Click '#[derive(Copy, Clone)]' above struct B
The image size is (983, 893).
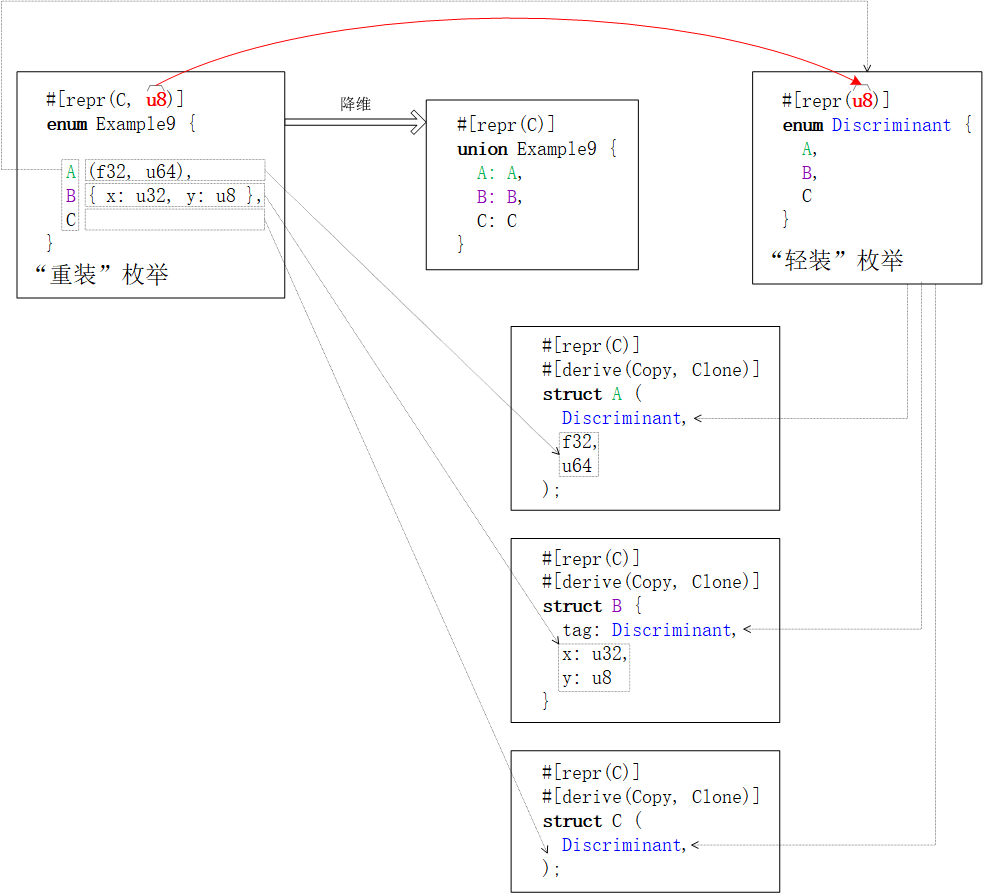(x=651, y=582)
